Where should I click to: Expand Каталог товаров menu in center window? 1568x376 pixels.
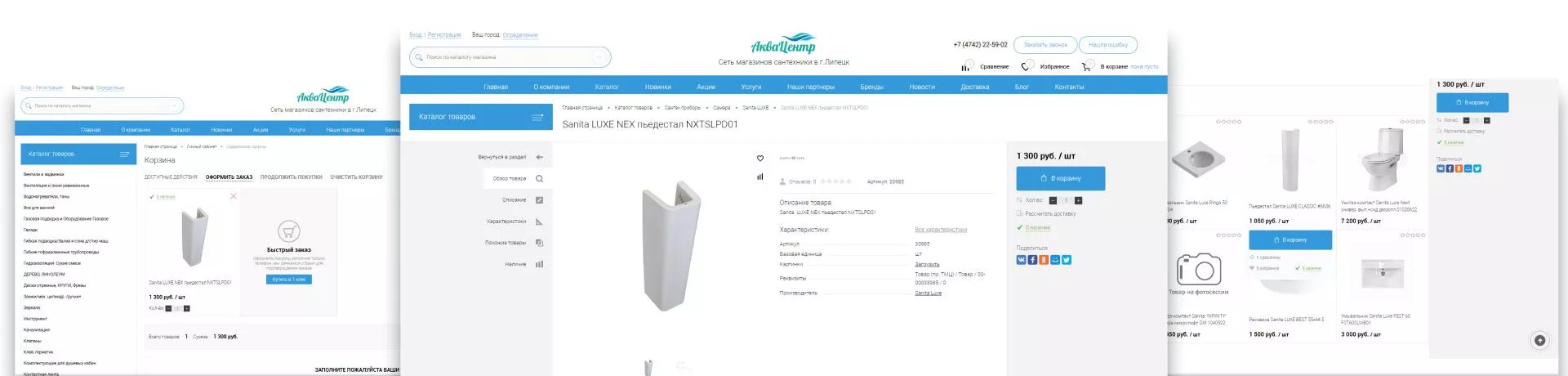coord(481,117)
